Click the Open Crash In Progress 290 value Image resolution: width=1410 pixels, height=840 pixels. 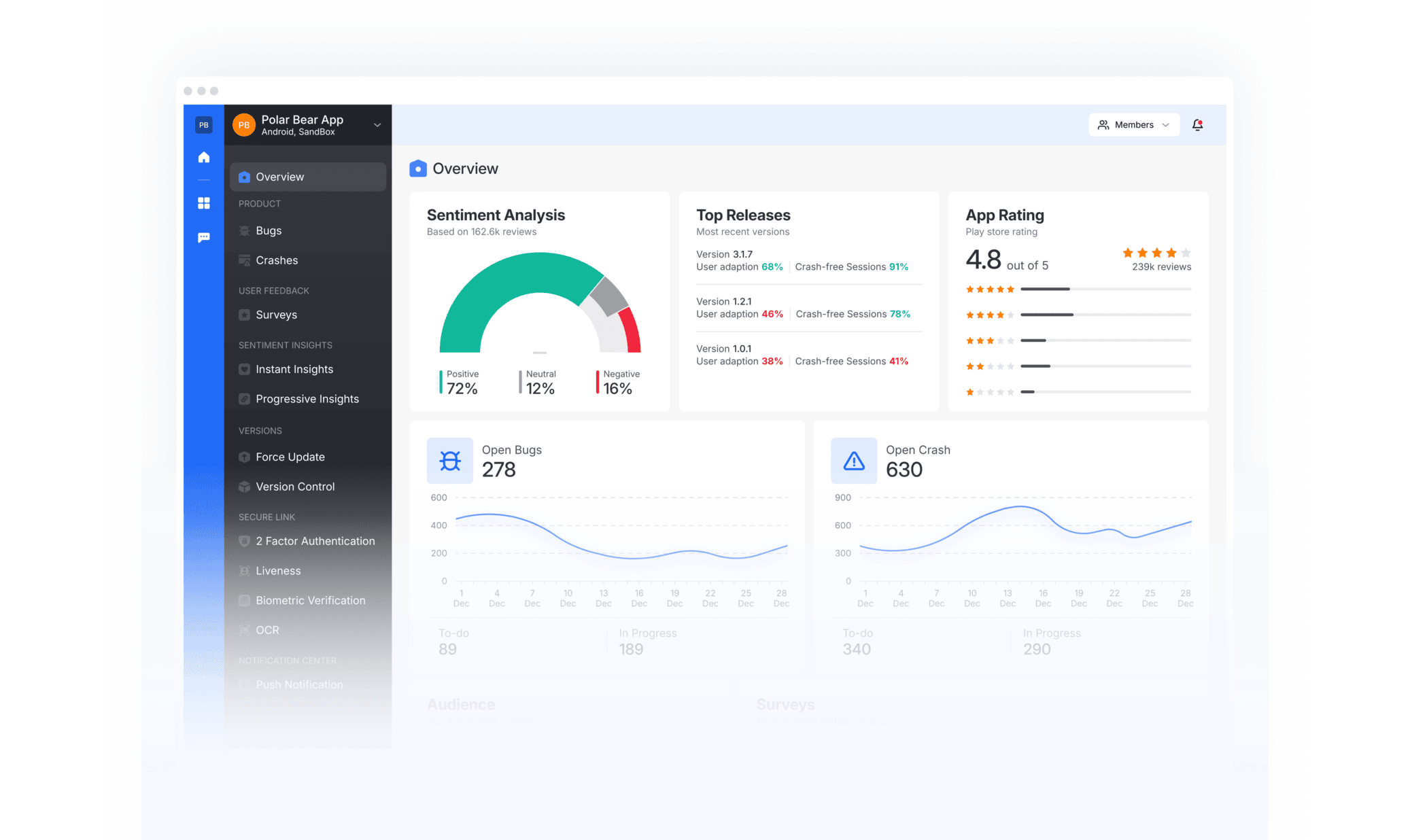pos(1037,649)
